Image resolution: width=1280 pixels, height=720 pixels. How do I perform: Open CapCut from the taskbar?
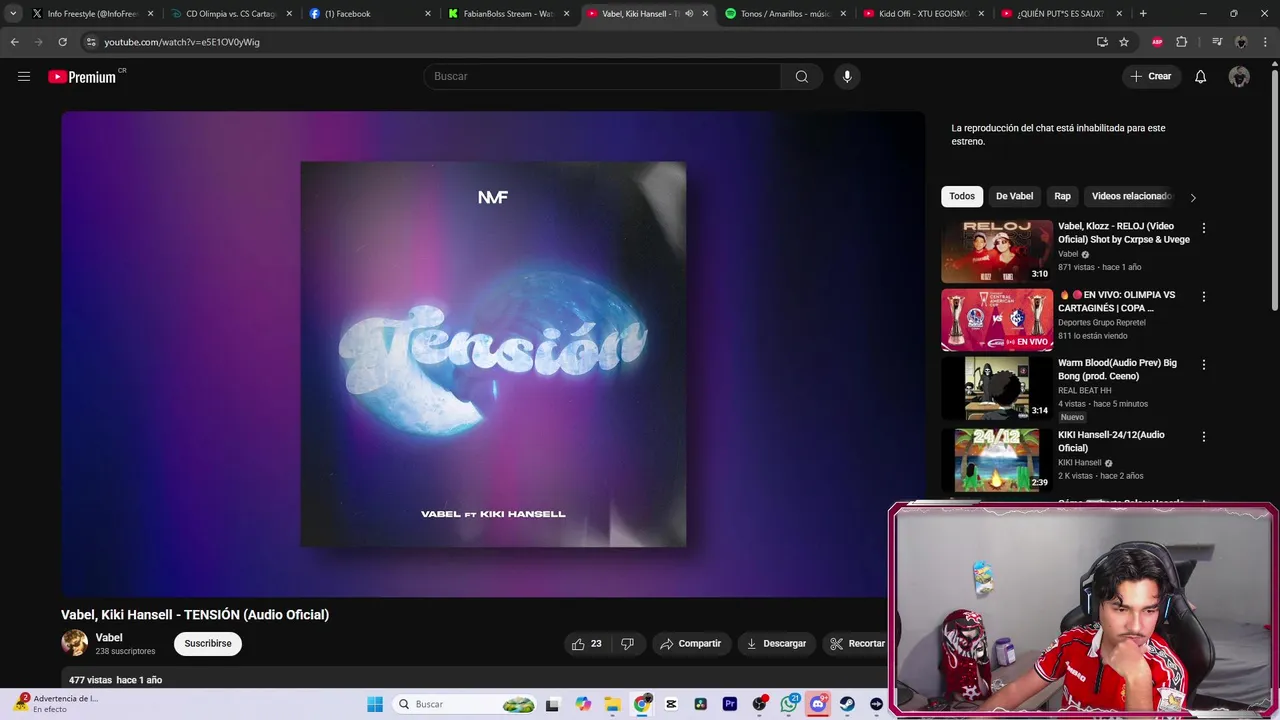[671, 704]
